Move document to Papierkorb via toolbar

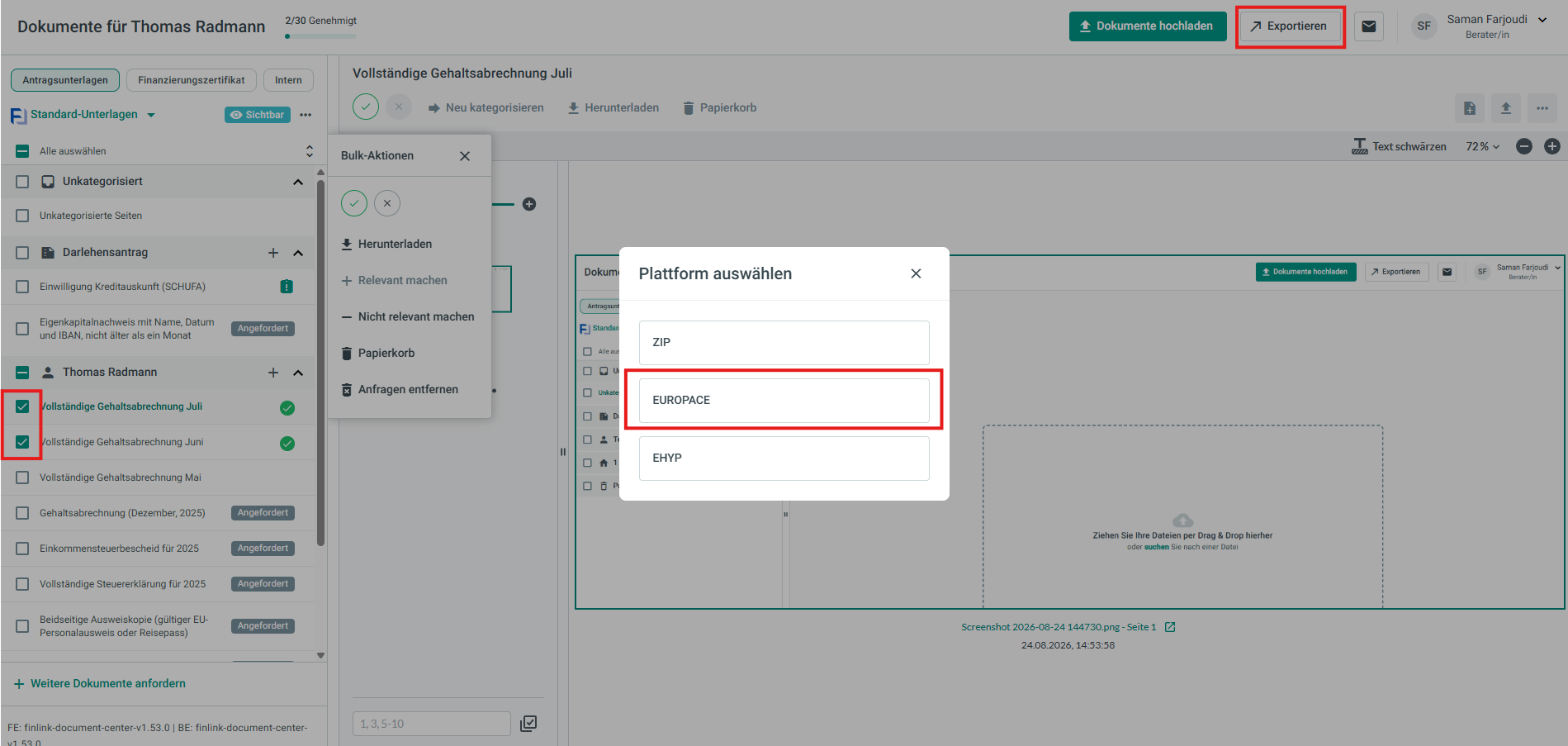coord(720,108)
